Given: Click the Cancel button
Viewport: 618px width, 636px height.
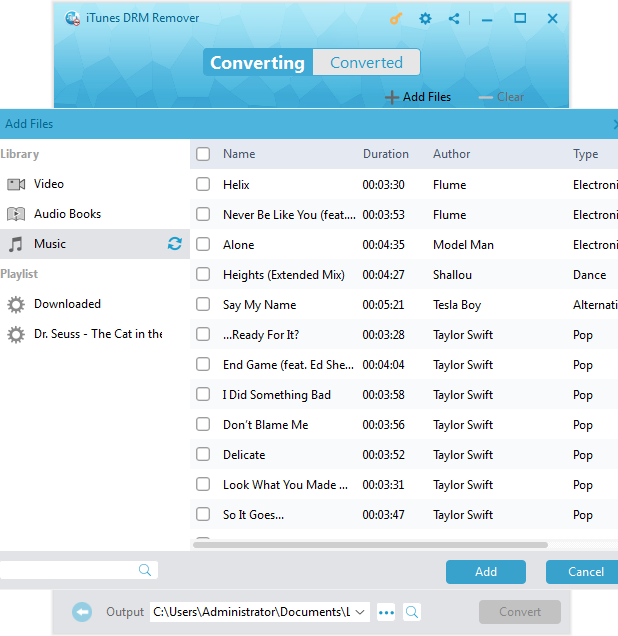Looking at the screenshot, I should tap(585, 572).
